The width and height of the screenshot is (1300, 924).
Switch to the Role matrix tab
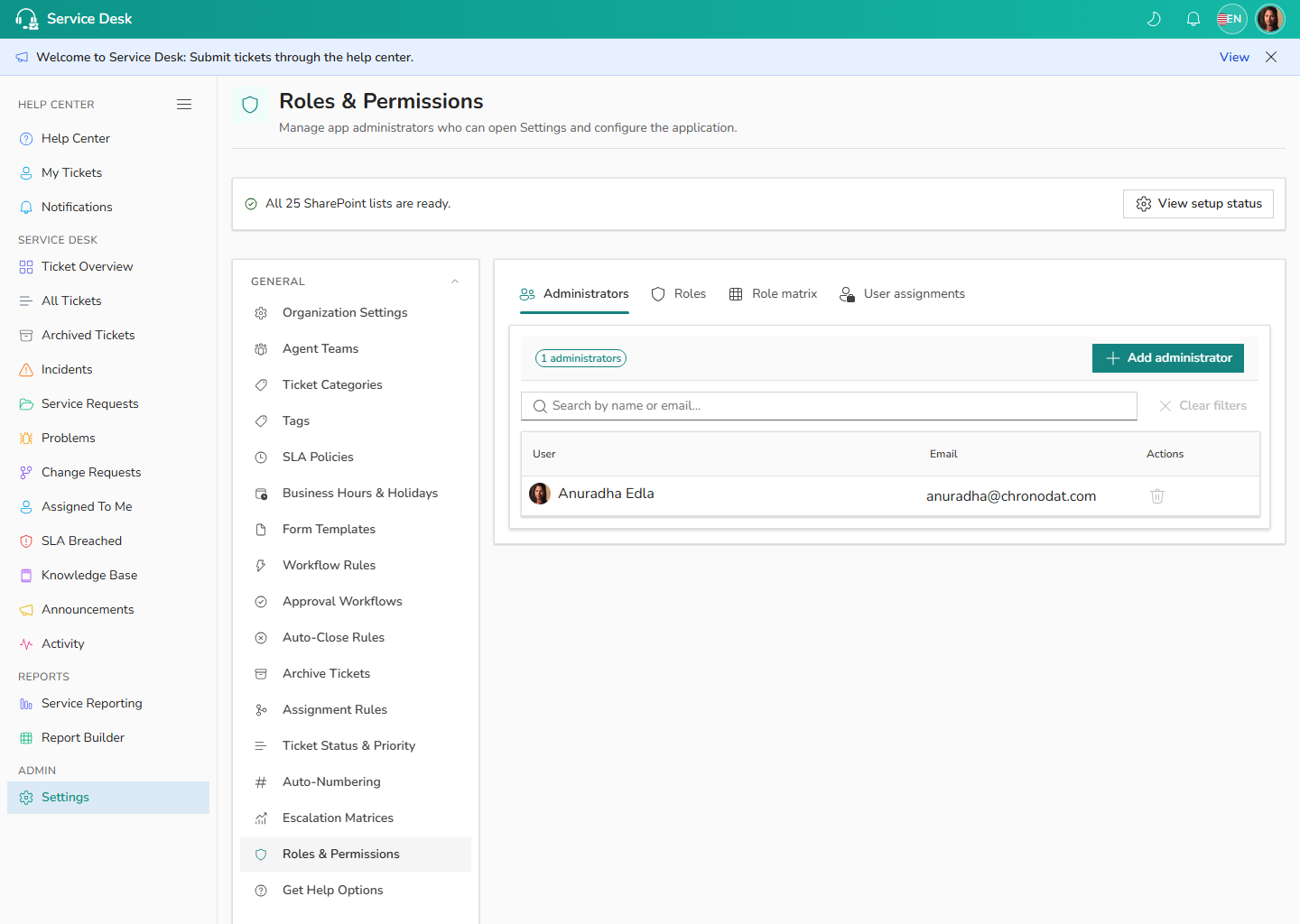coord(773,294)
